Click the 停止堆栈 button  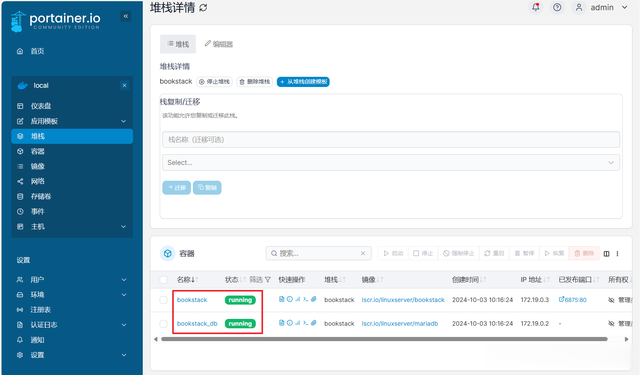coord(214,82)
